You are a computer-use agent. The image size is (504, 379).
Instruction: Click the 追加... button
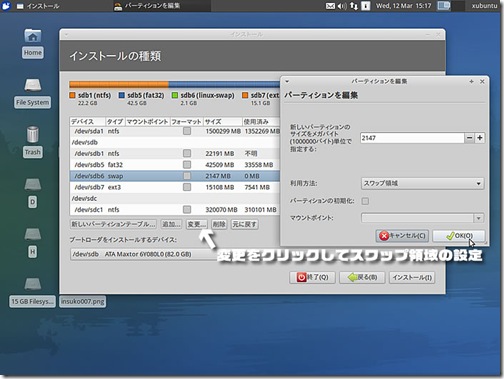coord(171,224)
